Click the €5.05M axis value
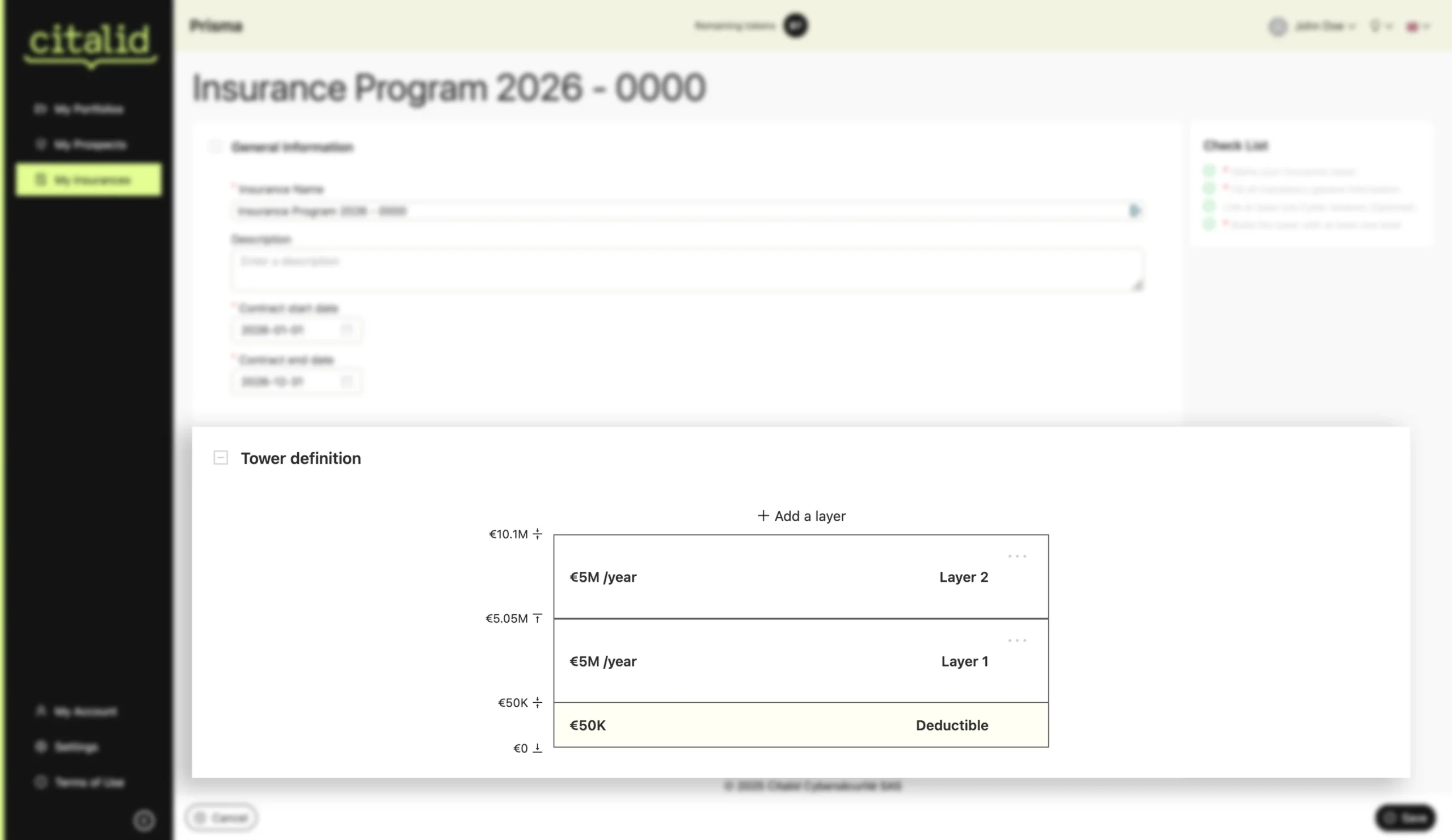Viewport: 1452px width, 840px height. (506, 618)
